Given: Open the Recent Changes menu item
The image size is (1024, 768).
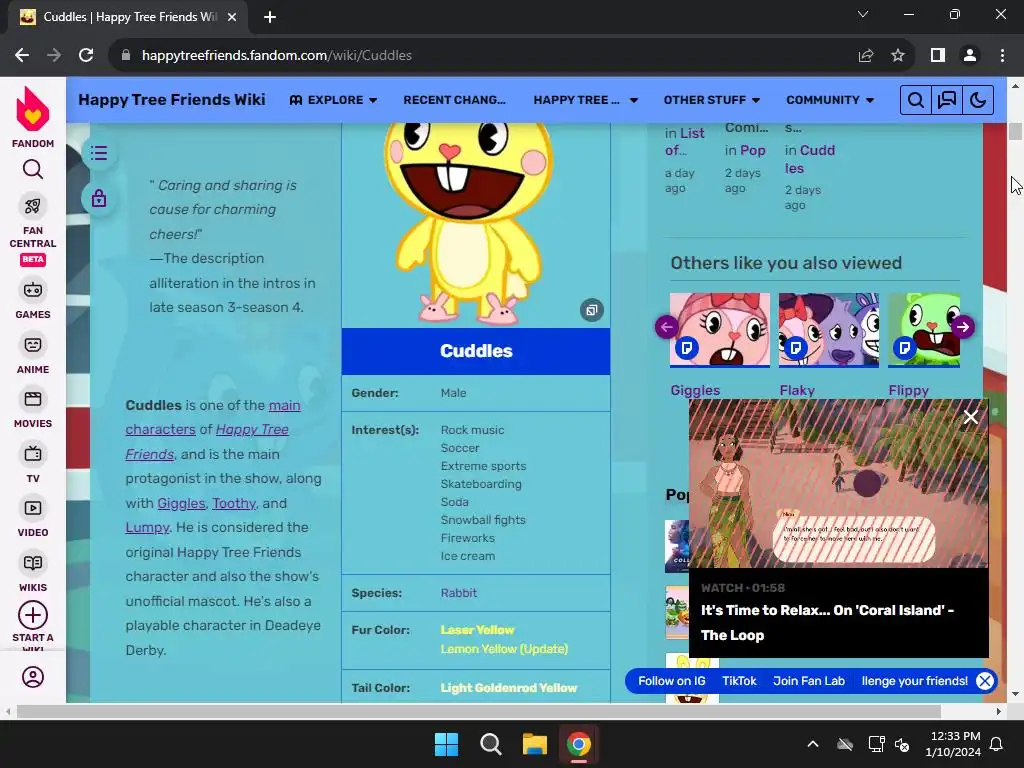Looking at the screenshot, I should 455,100.
